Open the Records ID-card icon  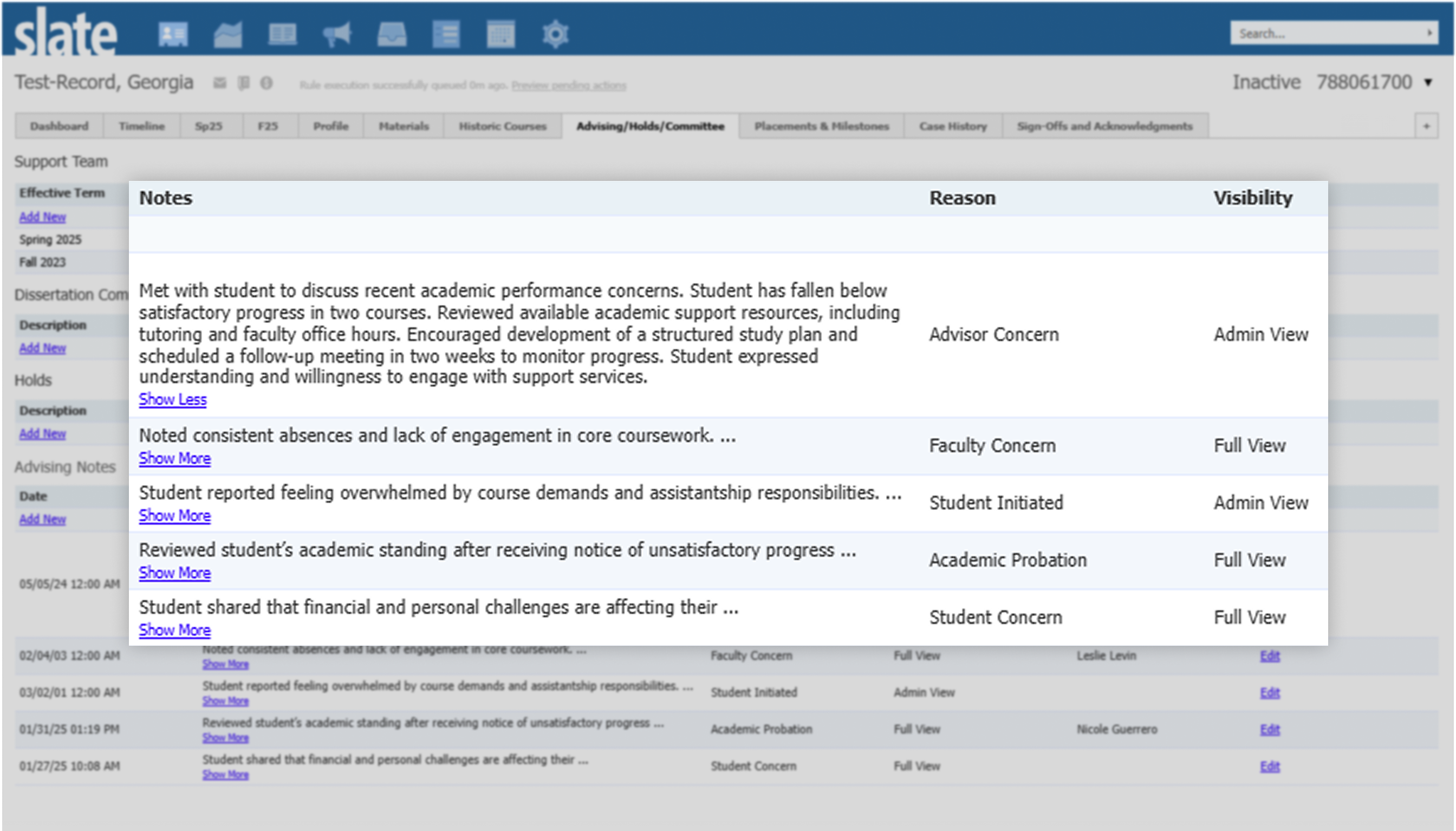click(173, 34)
